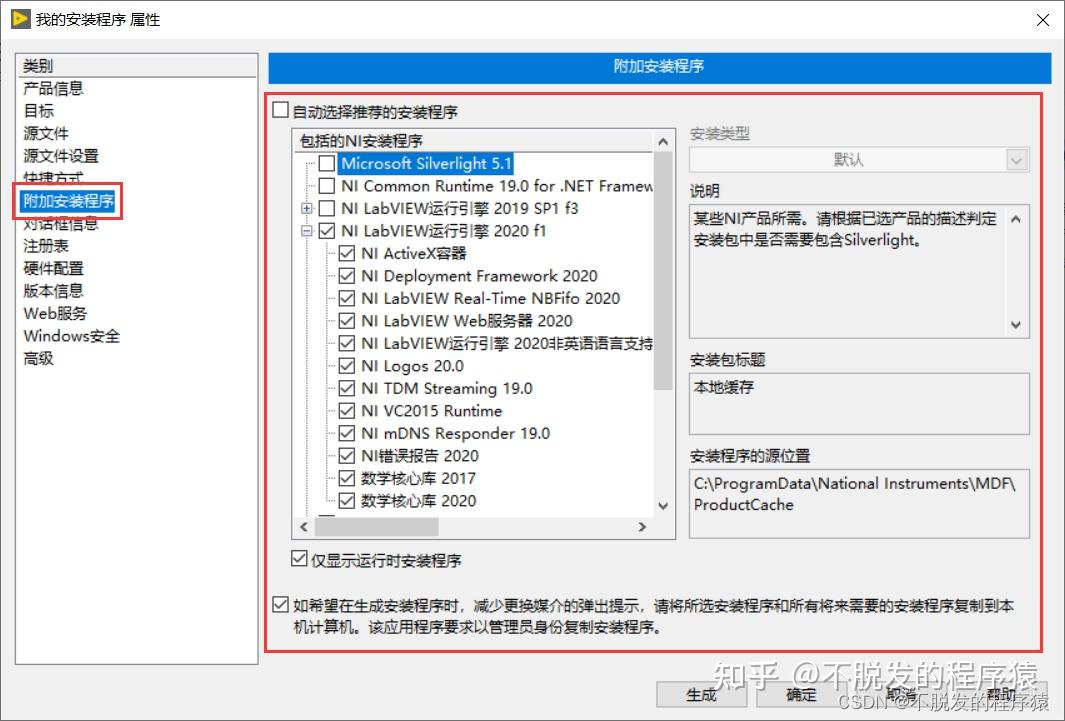Enable the Microsoft Silverlight 5.1 installer
This screenshot has height=721, width=1065.
pyautogui.click(x=326, y=164)
